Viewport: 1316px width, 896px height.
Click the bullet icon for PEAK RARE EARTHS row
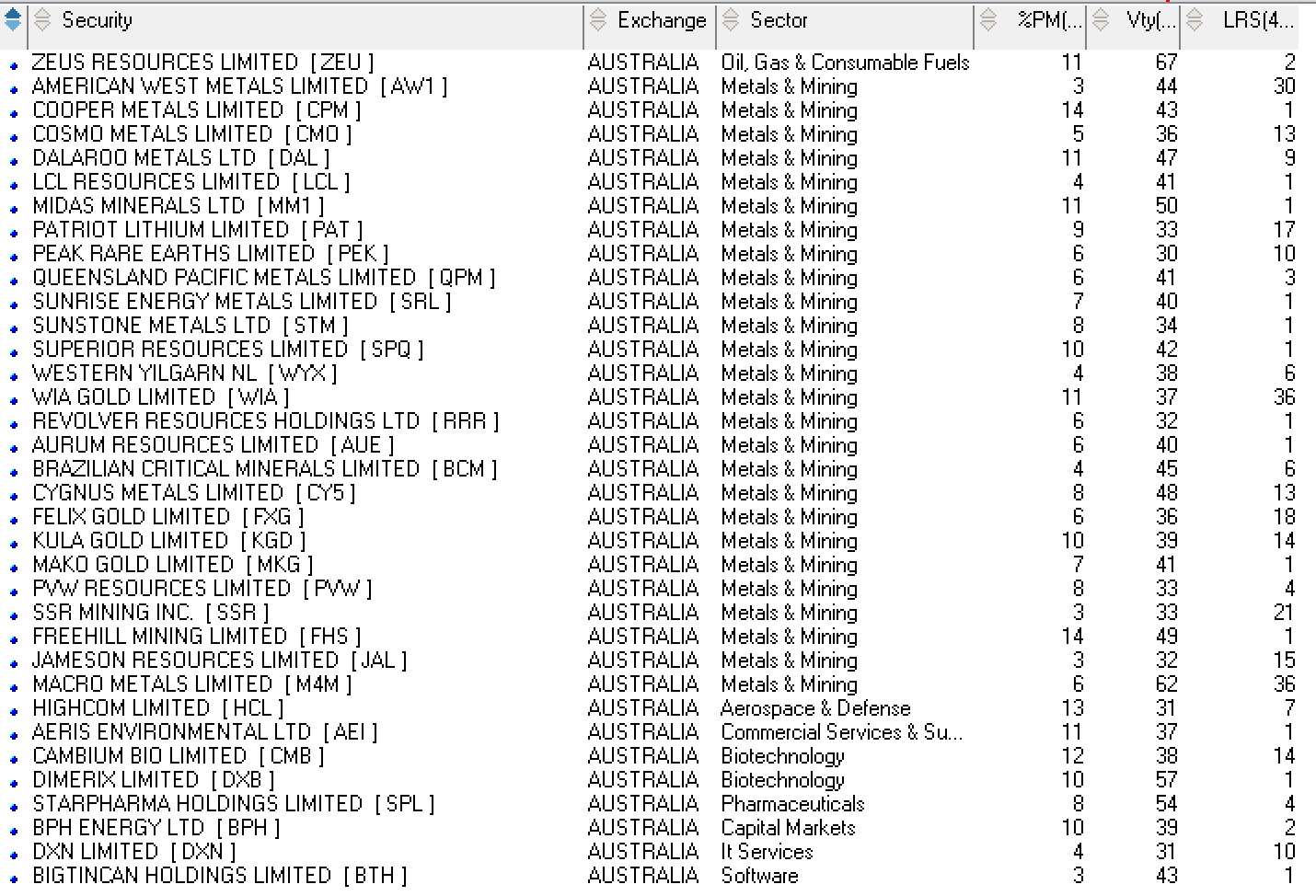[x=14, y=258]
